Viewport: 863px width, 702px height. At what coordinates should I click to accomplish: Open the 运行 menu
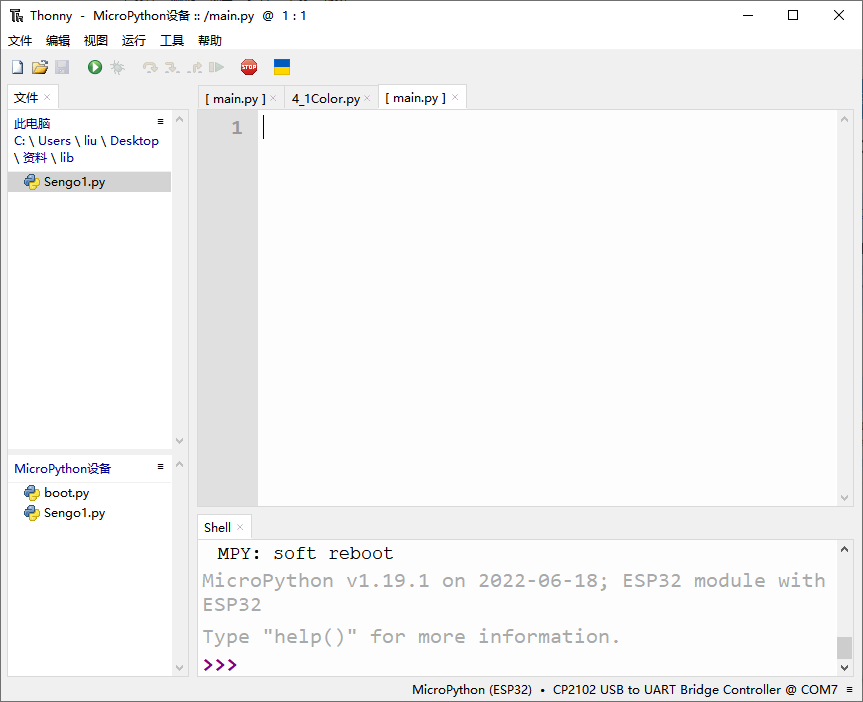(x=134, y=41)
